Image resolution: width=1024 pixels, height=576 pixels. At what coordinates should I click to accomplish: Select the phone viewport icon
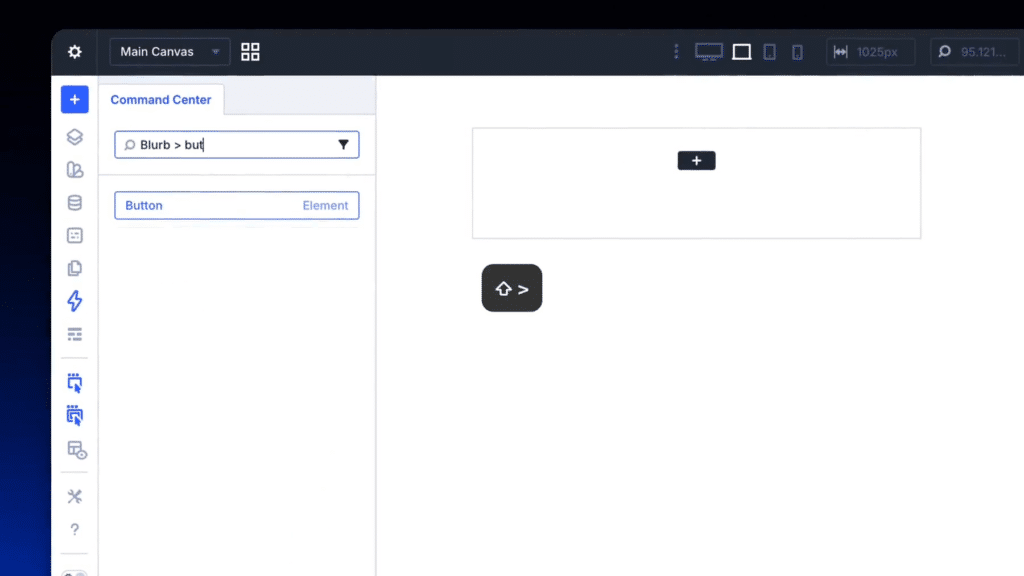point(797,52)
